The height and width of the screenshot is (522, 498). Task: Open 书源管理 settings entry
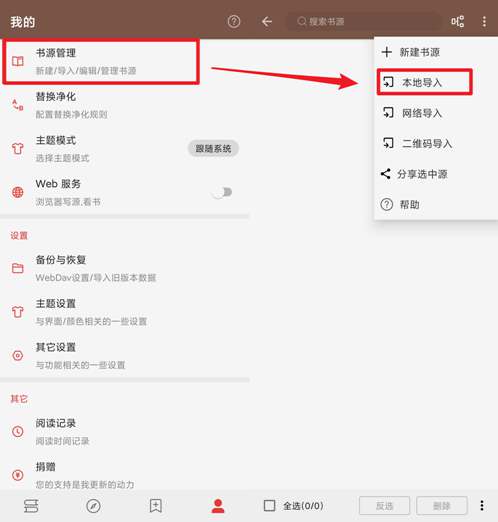[x=101, y=61]
